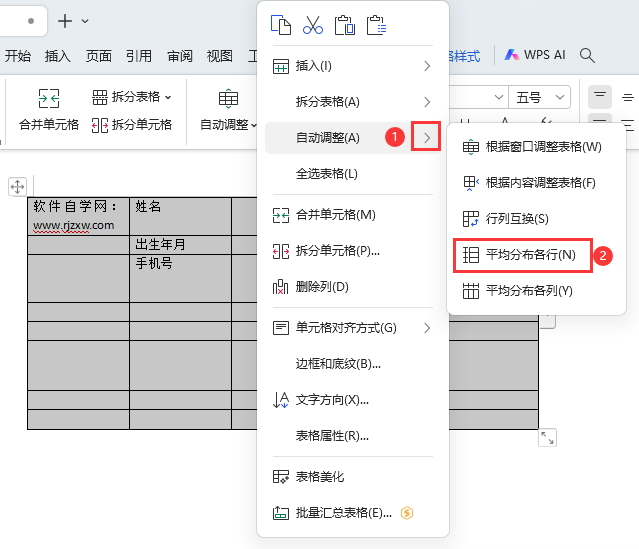Image resolution: width=639 pixels, height=549 pixels.
Task: Switch to the 页面 tab
Action: click(x=99, y=55)
